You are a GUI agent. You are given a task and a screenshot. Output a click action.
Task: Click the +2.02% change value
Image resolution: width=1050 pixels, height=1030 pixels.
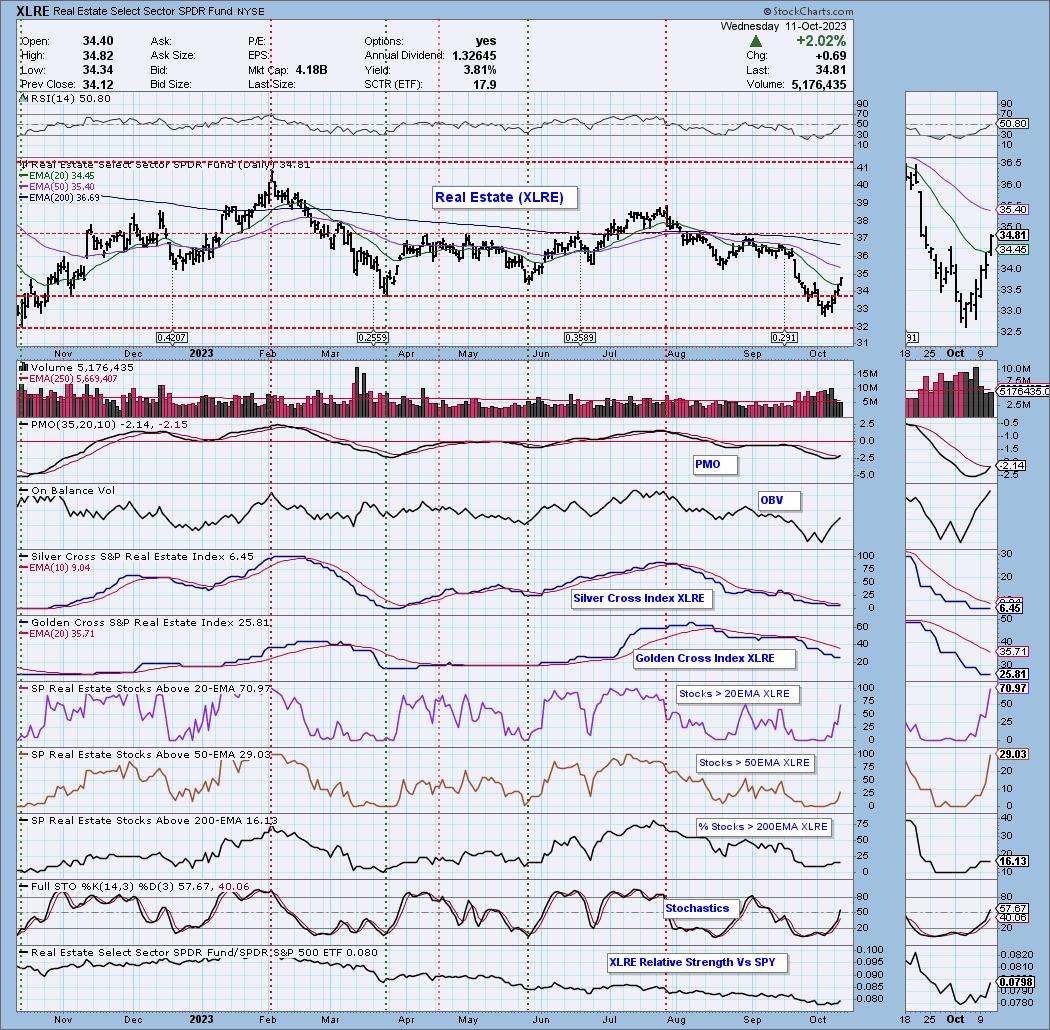coord(821,41)
